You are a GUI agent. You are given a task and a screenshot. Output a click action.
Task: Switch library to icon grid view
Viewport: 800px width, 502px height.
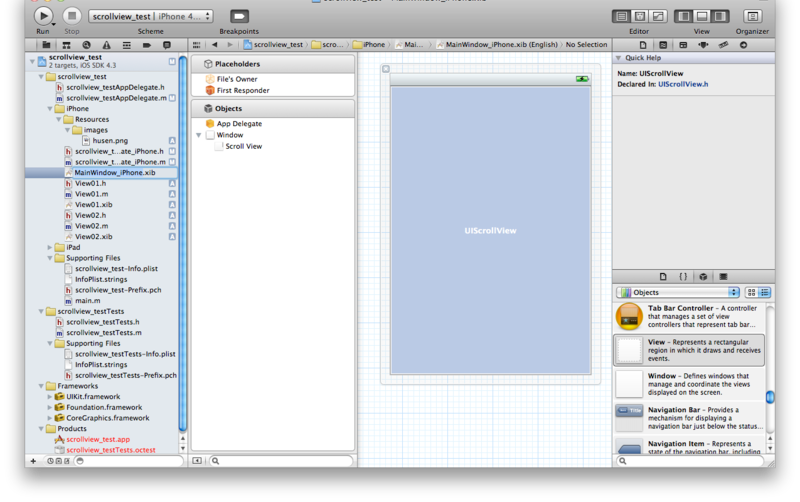click(752, 292)
